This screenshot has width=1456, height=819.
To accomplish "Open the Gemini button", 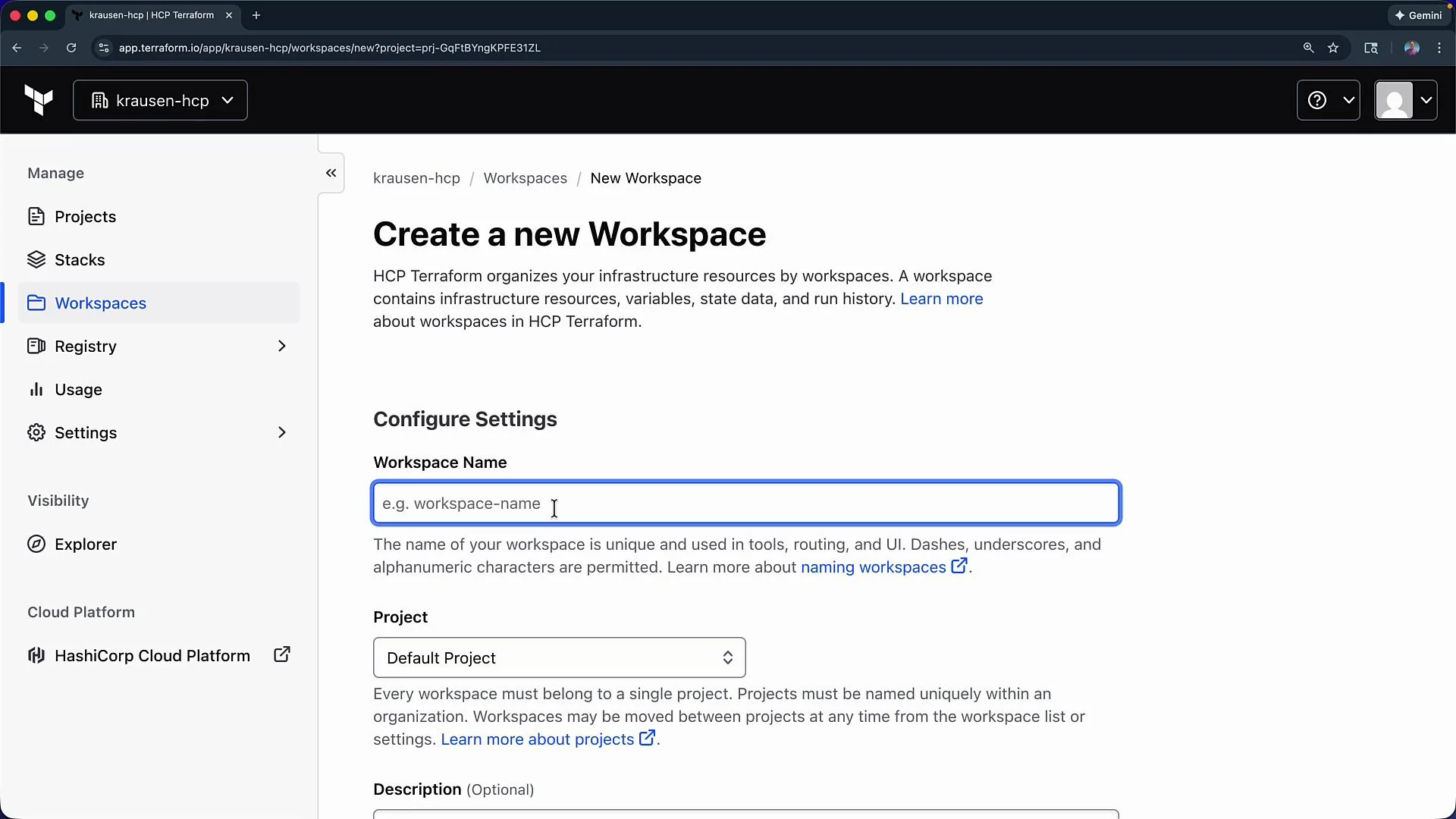I will tap(1418, 15).
